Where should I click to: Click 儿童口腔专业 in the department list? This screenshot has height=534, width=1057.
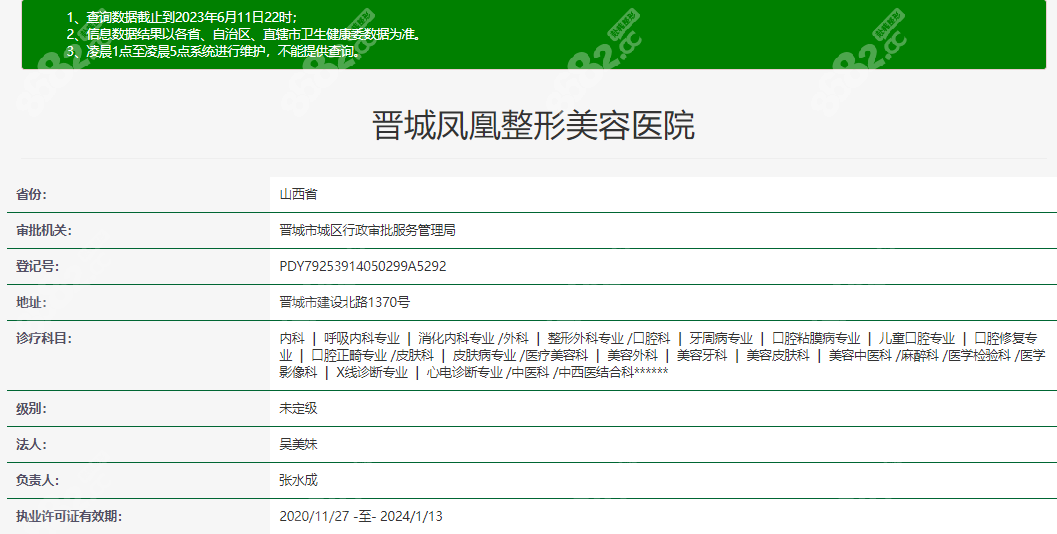click(917, 338)
